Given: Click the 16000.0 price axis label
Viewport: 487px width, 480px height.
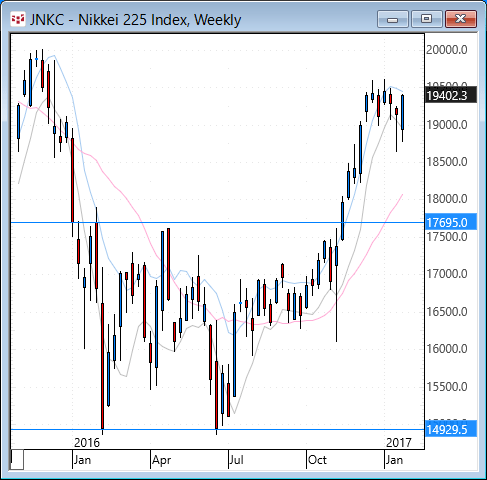Looking at the screenshot, I should [447, 349].
